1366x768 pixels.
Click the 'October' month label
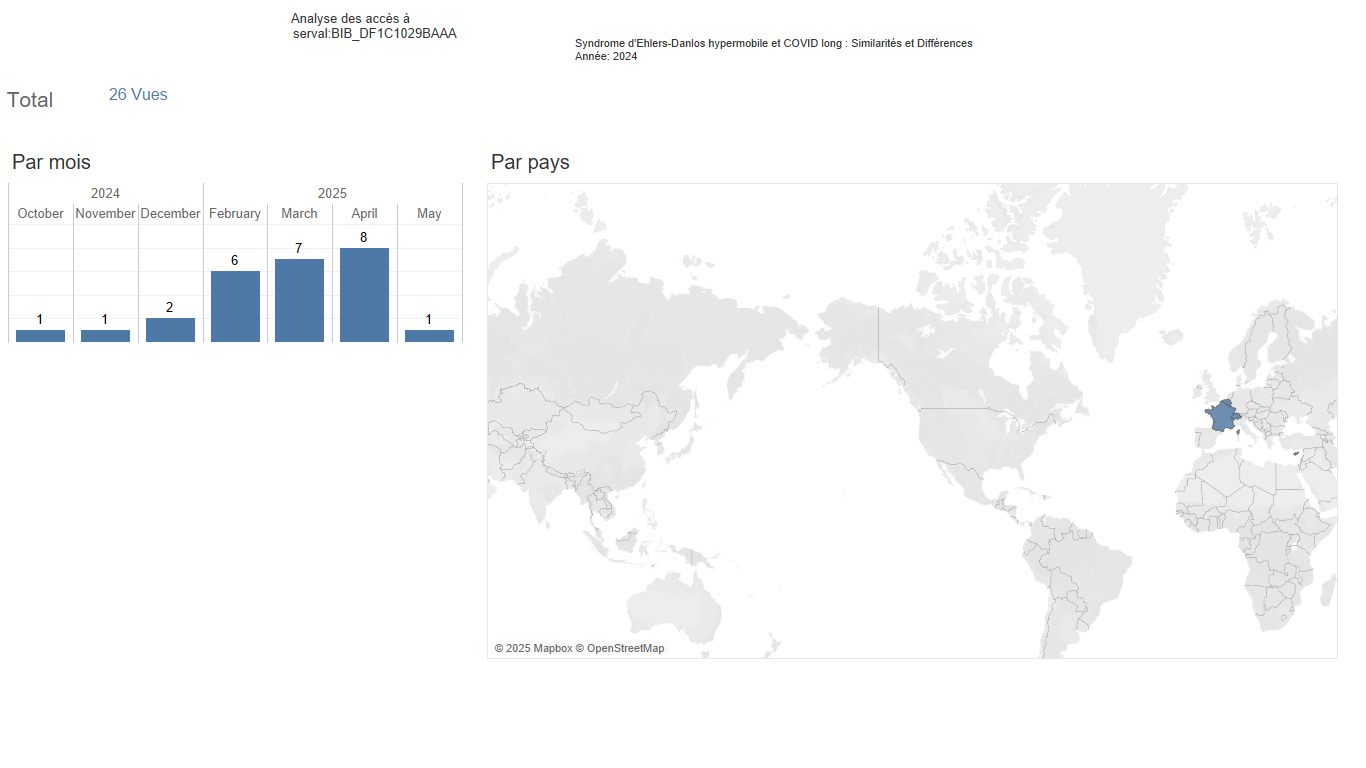click(x=40, y=213)
